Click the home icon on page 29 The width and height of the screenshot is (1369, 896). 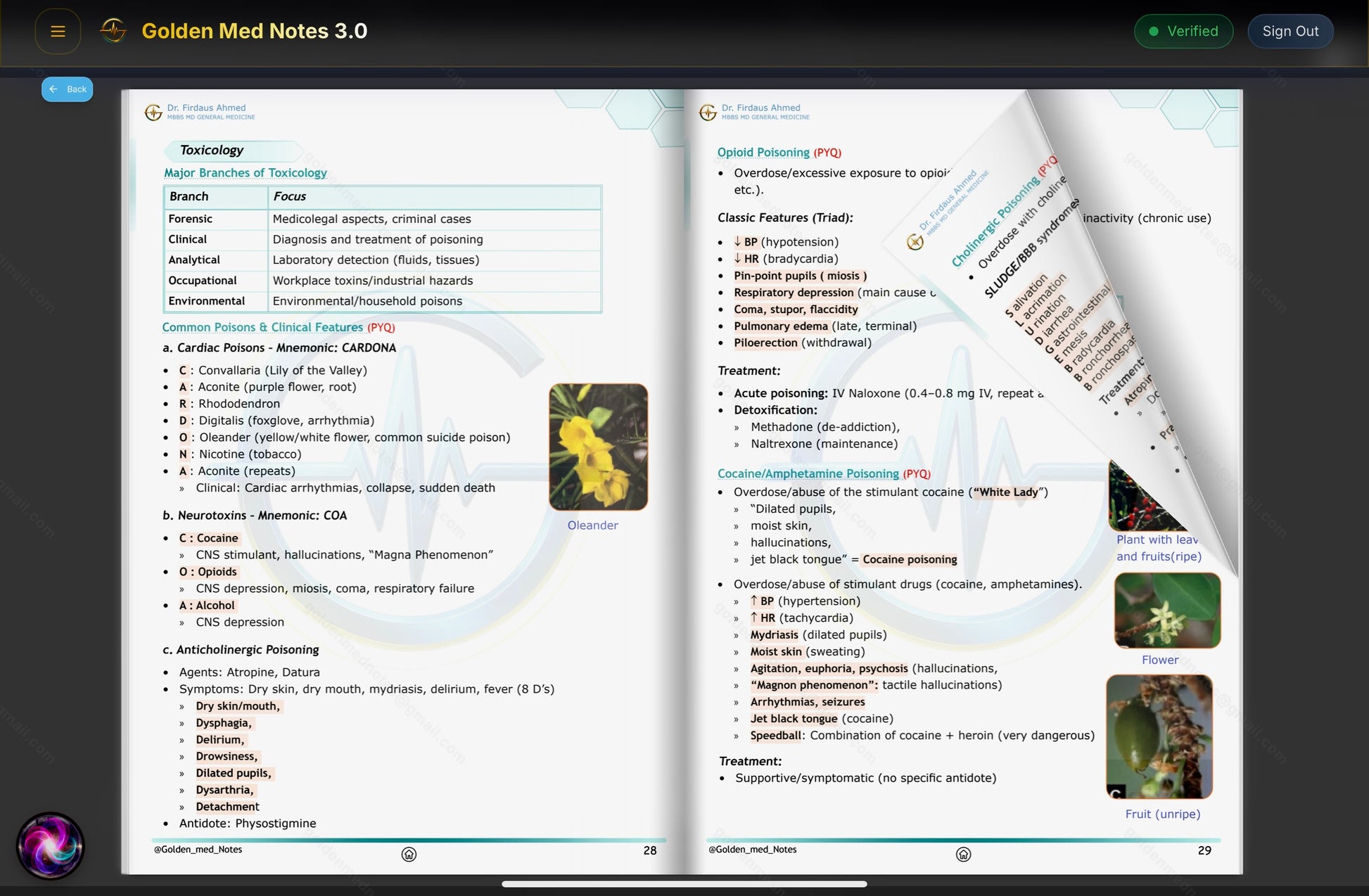click(x=963, y=854)
